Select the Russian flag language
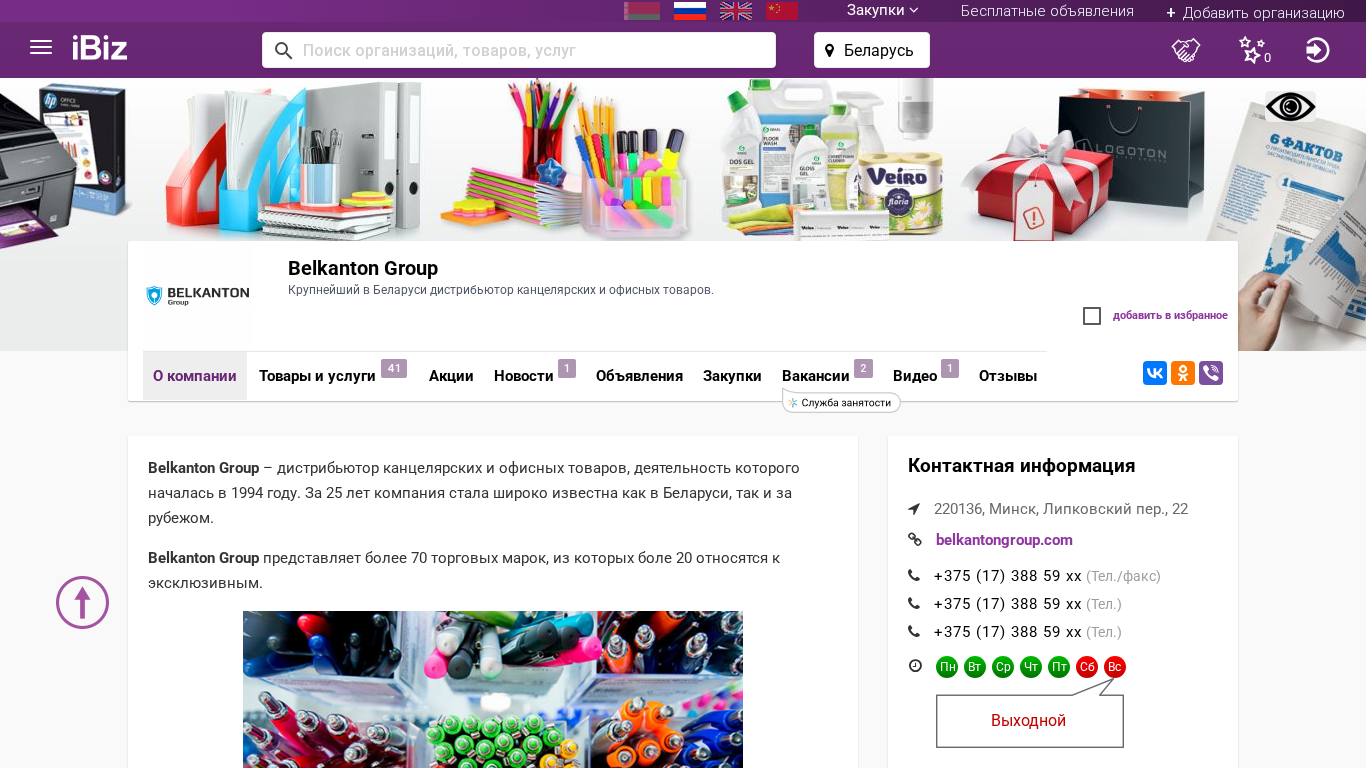 coord(690,11)
